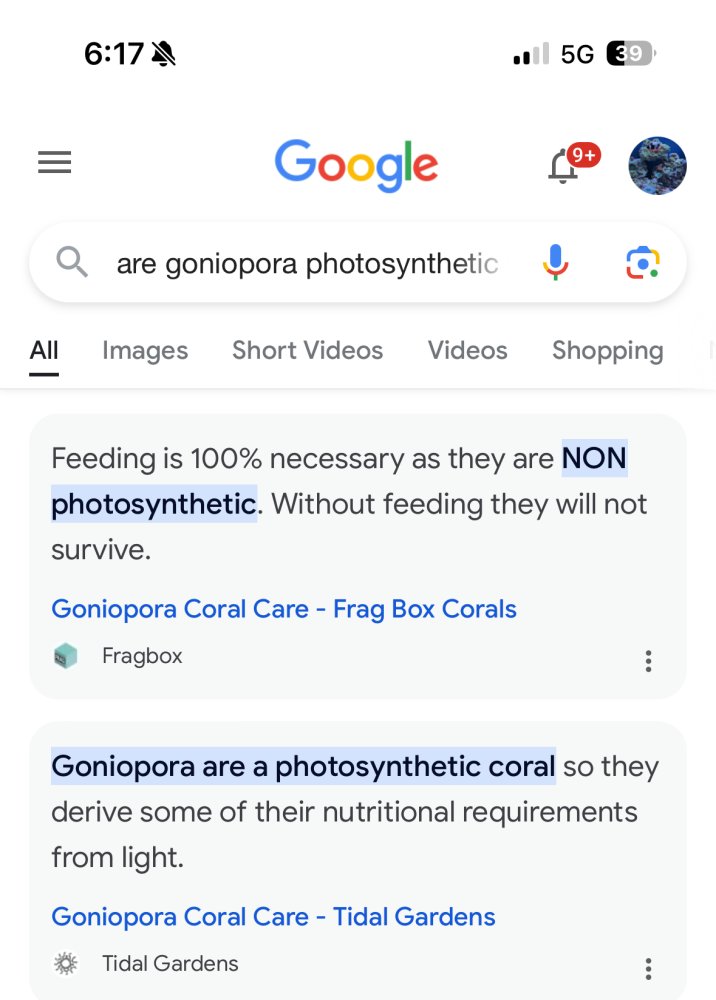The image size is (716, 1000).
Task: Tap the search magnifier icon
Action: [72, 263]
